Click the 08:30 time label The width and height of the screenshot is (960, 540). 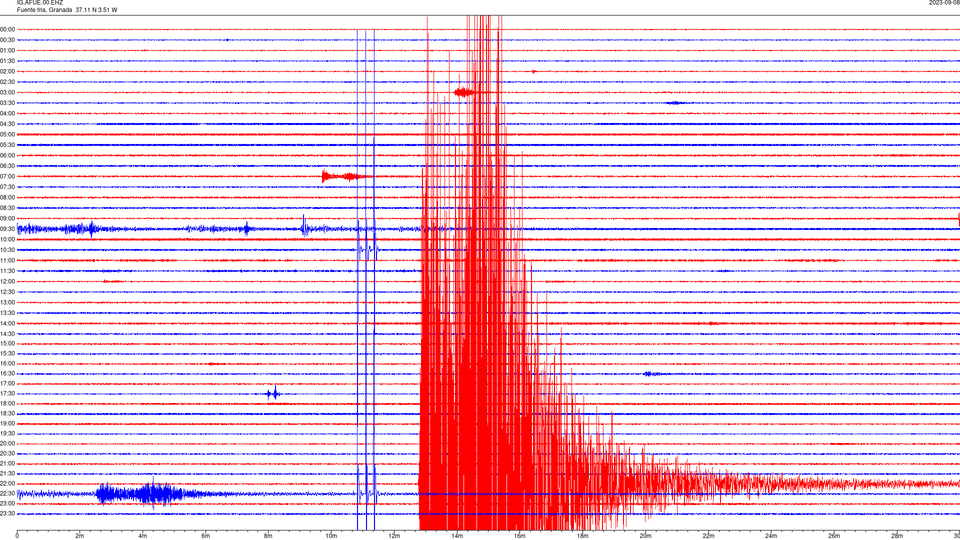coord(7,208)
